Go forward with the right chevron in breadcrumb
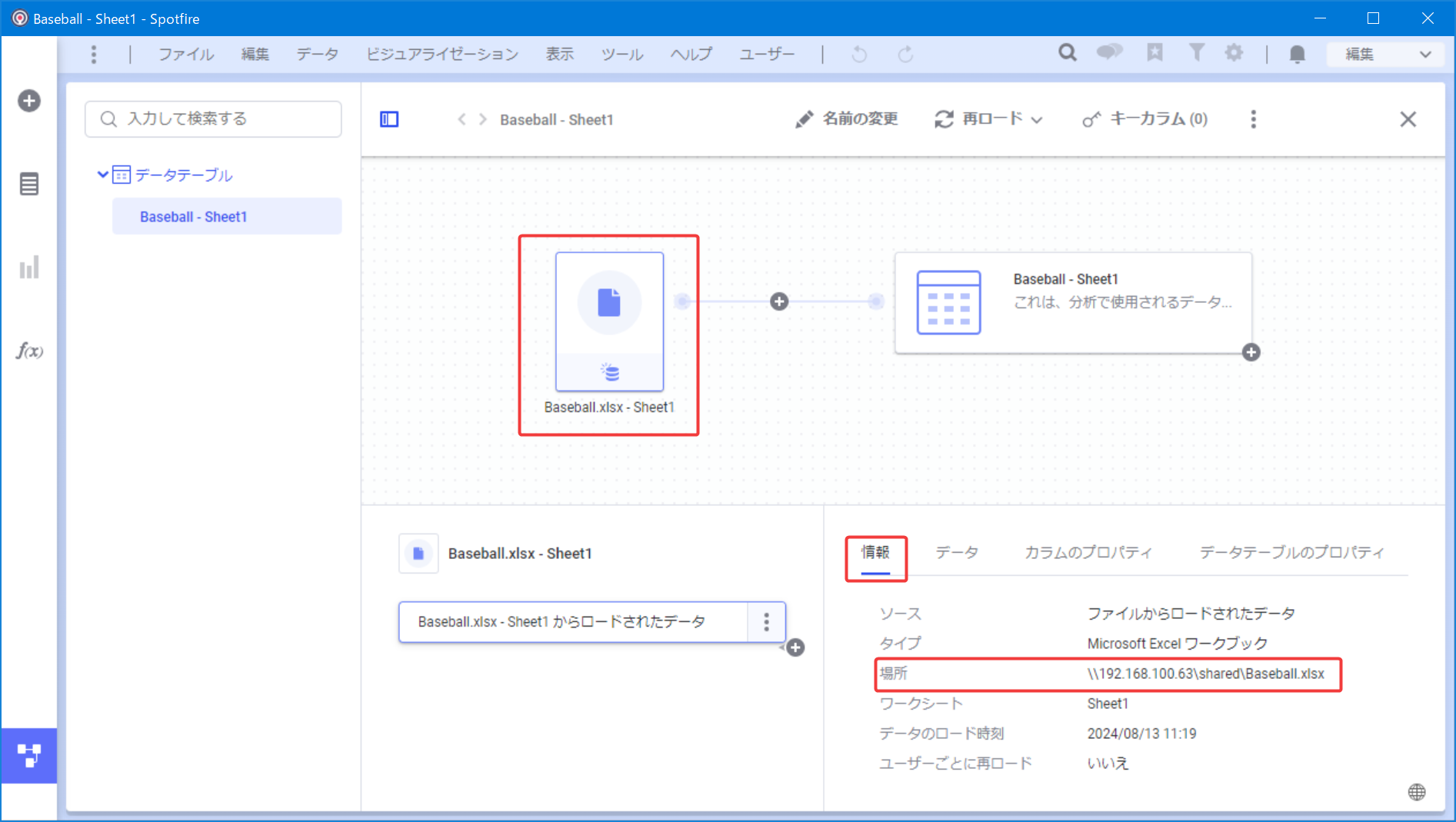 (483, 119)
